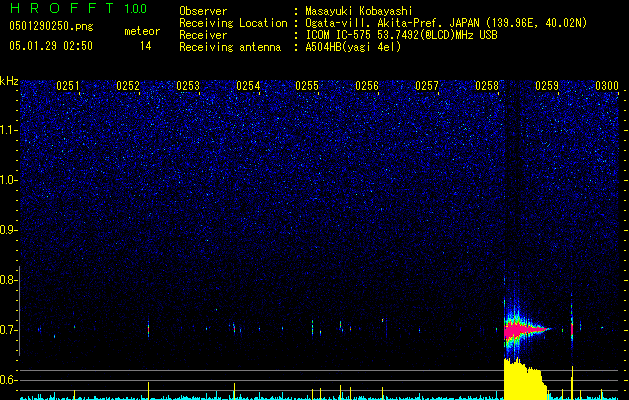Click the Observer field label

(x=203, y=11)
